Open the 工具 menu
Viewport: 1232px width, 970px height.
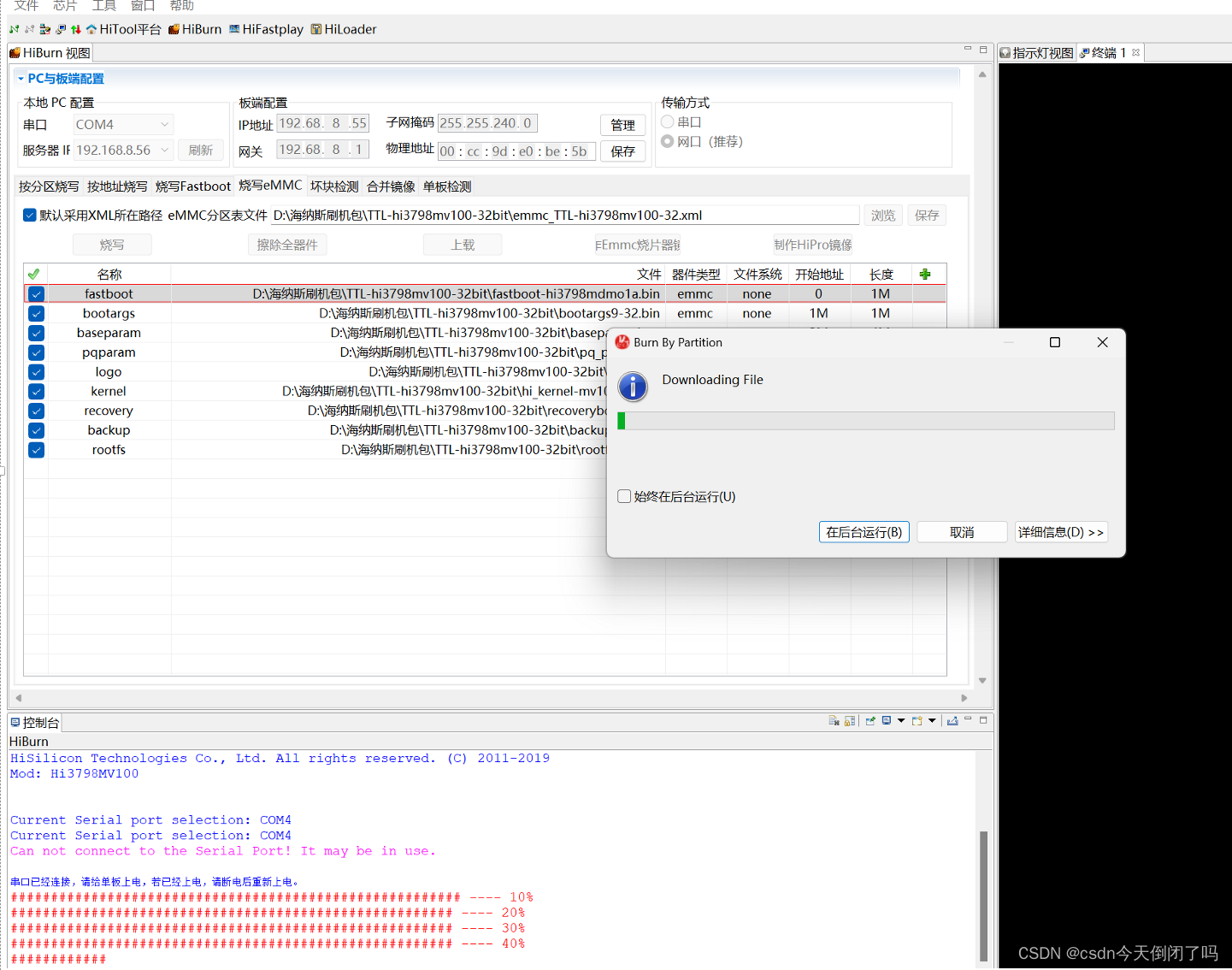pos(104,6)
